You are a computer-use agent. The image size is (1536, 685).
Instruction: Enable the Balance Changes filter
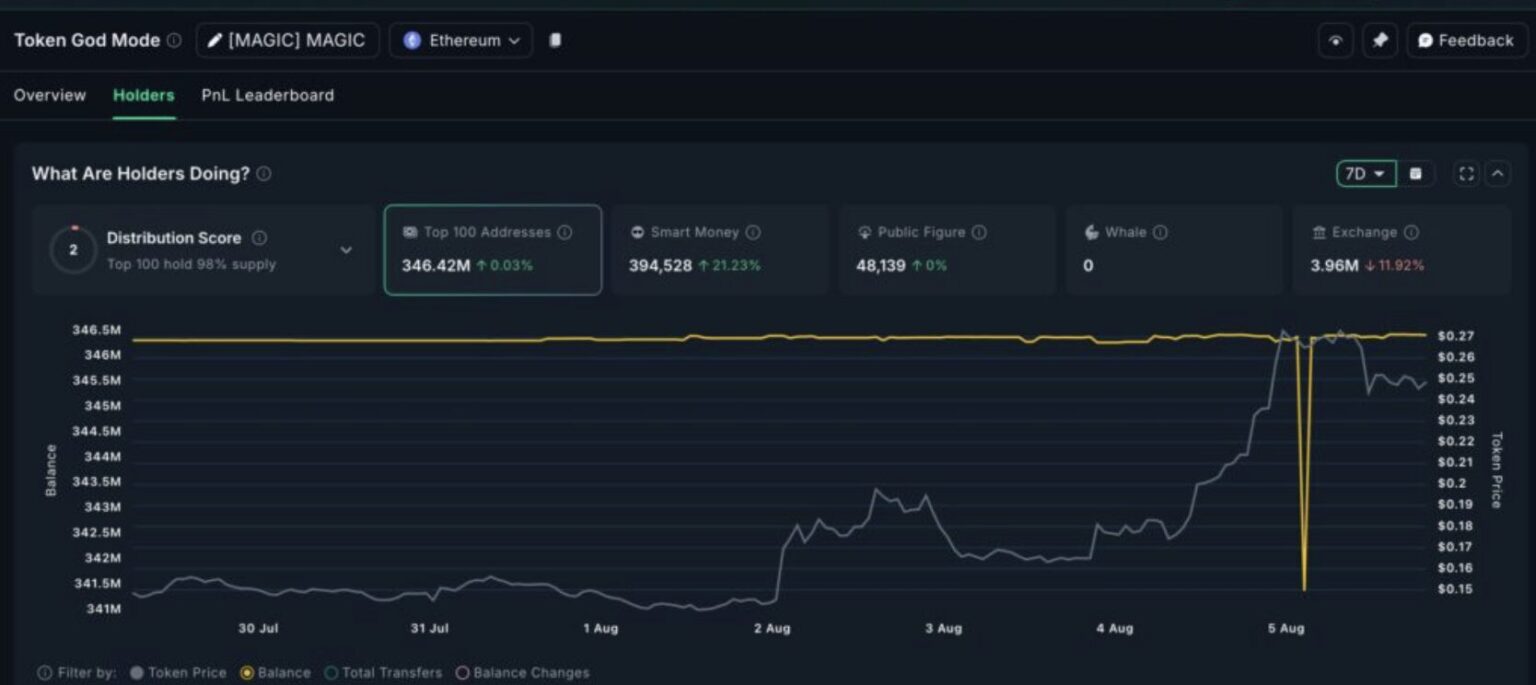[521, 673]
